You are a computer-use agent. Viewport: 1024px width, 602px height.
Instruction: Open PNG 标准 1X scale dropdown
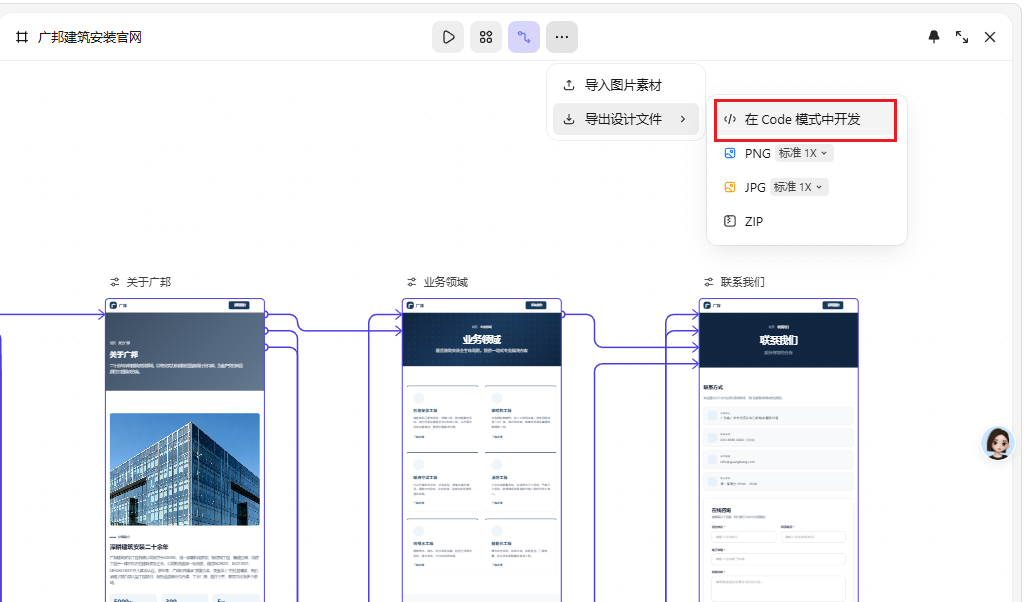pos(805,153)
